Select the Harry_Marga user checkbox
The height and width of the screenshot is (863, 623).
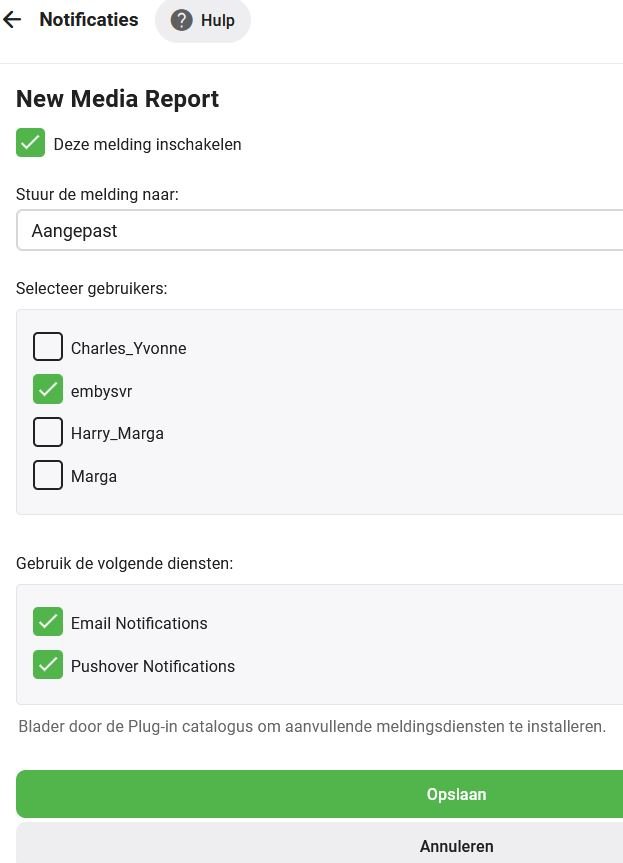pyautogui.click(x=48, y=432)
